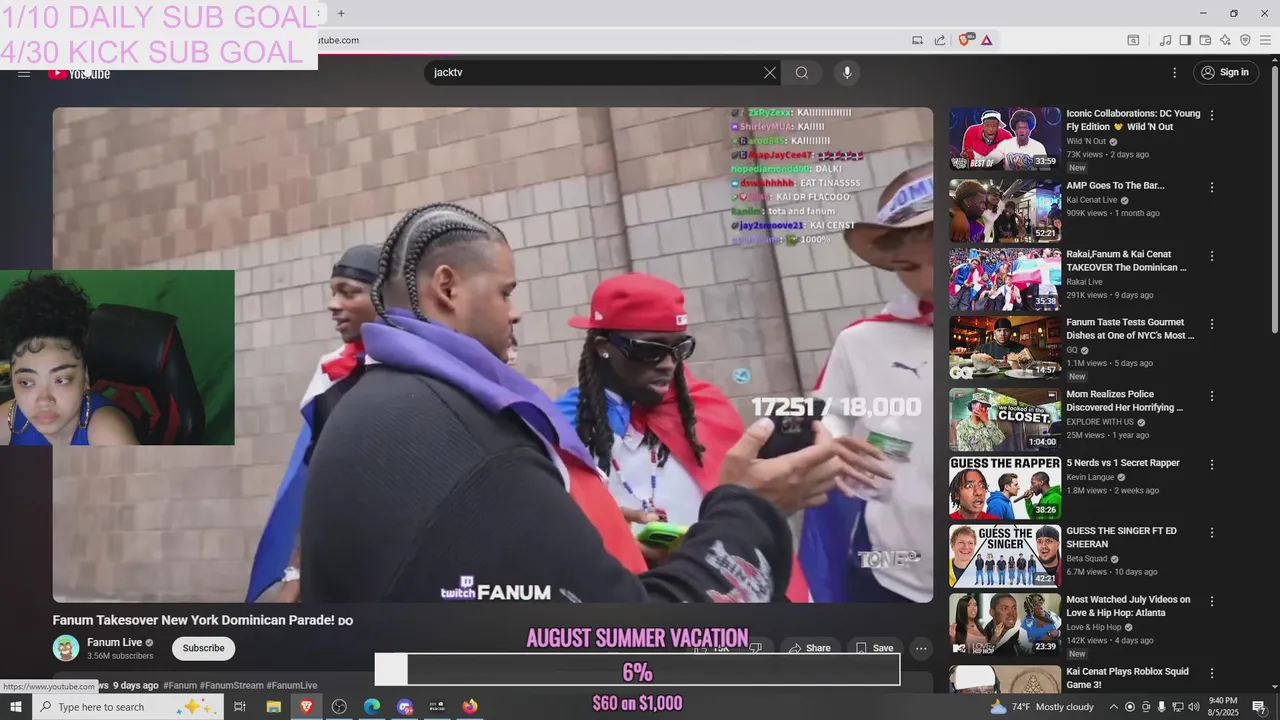This screenshot has width=1280, height=720.
Task: Open a new browser tab
Action: click(x=341, y=13)
